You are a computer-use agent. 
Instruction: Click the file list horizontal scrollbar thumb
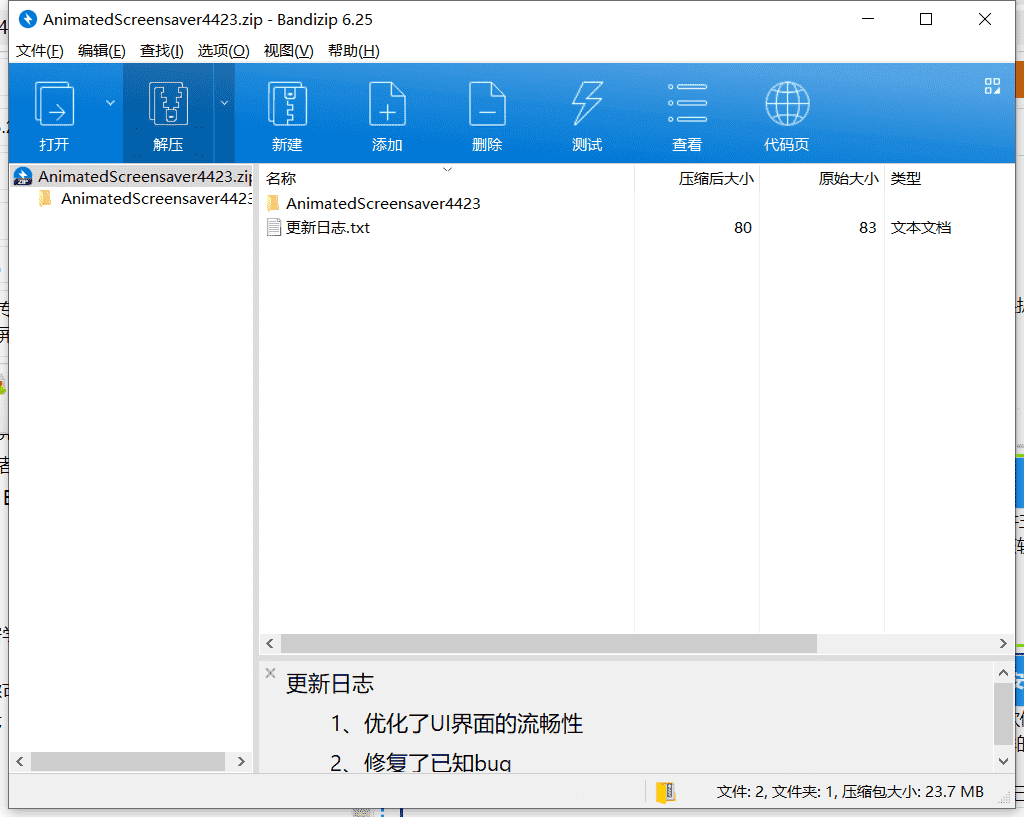(x=549, y=644)
